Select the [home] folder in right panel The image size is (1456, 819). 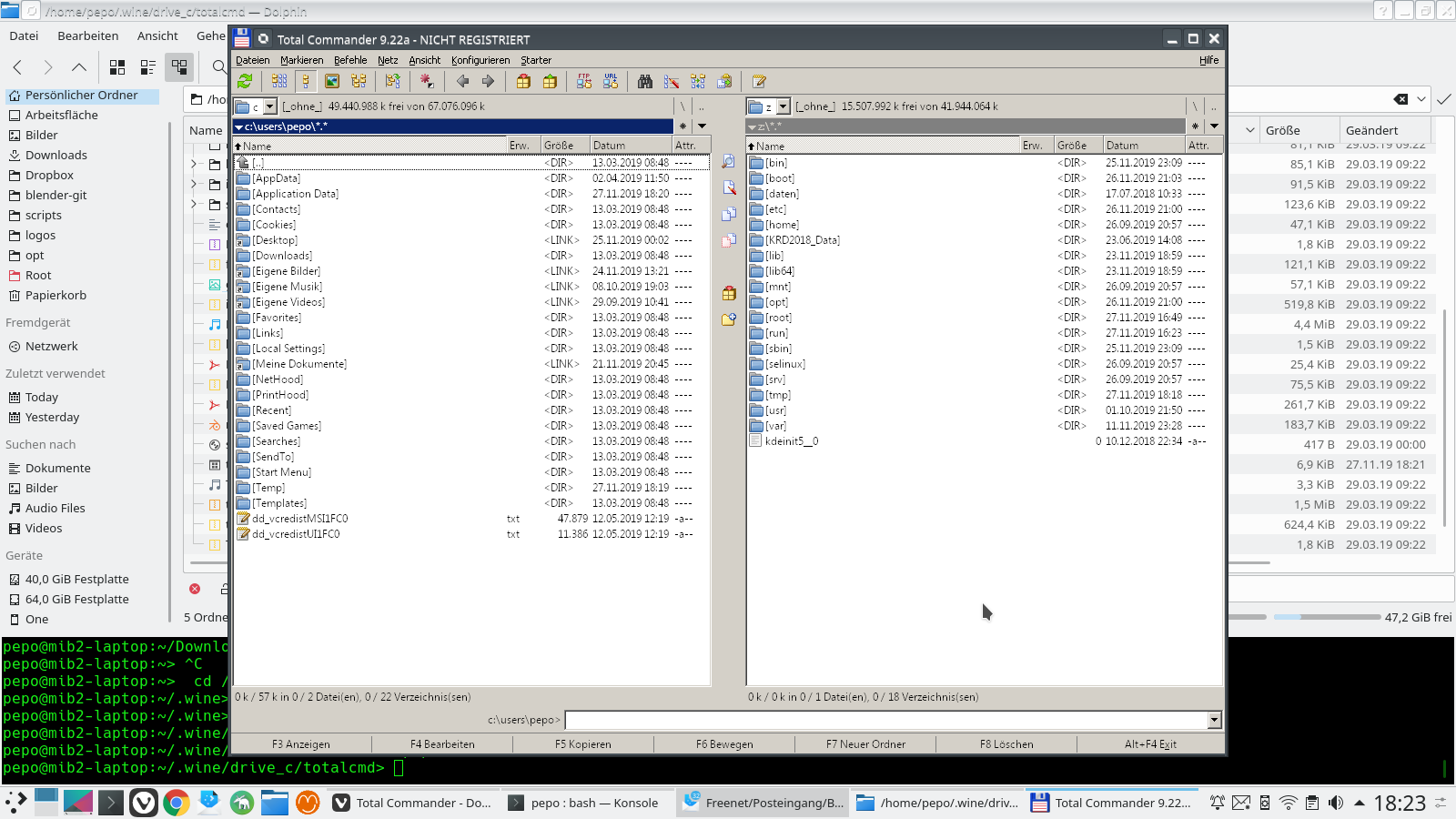pos(782,225)
